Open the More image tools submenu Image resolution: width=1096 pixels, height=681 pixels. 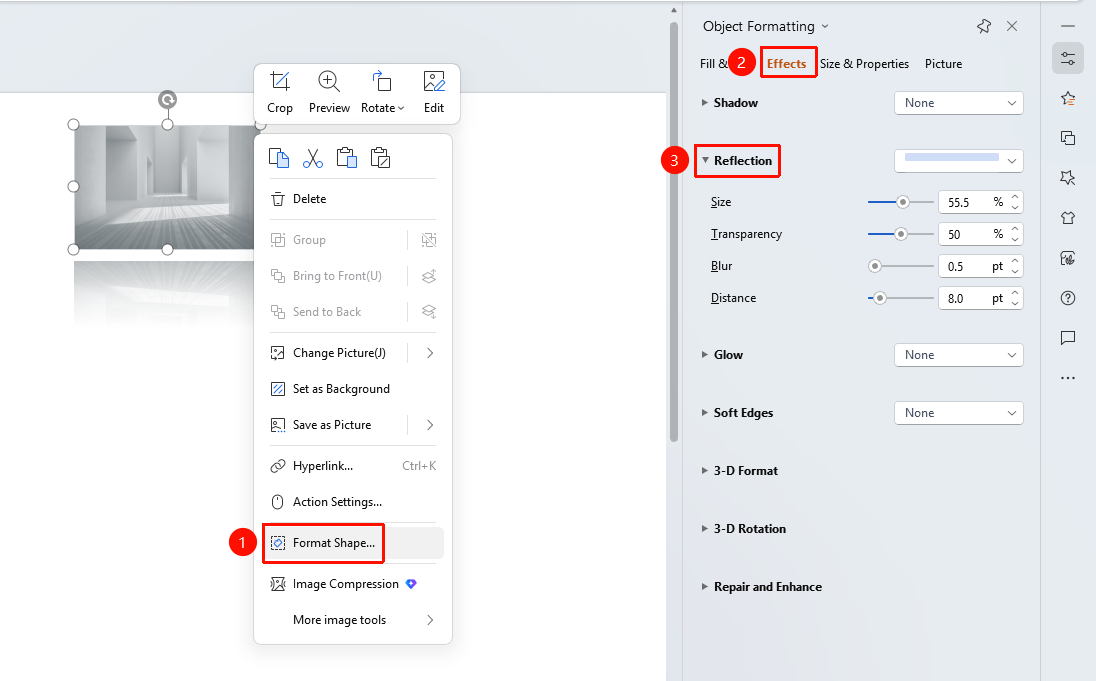353,620
